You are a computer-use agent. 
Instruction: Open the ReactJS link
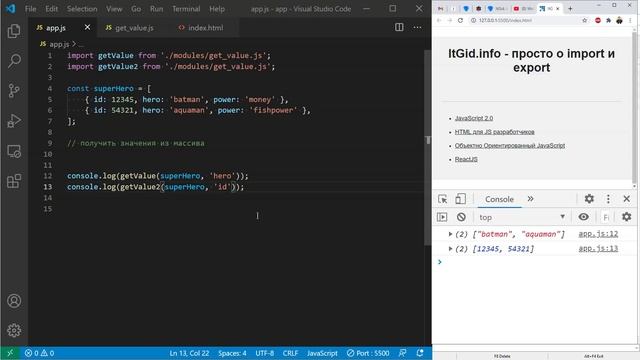[466, 159]
